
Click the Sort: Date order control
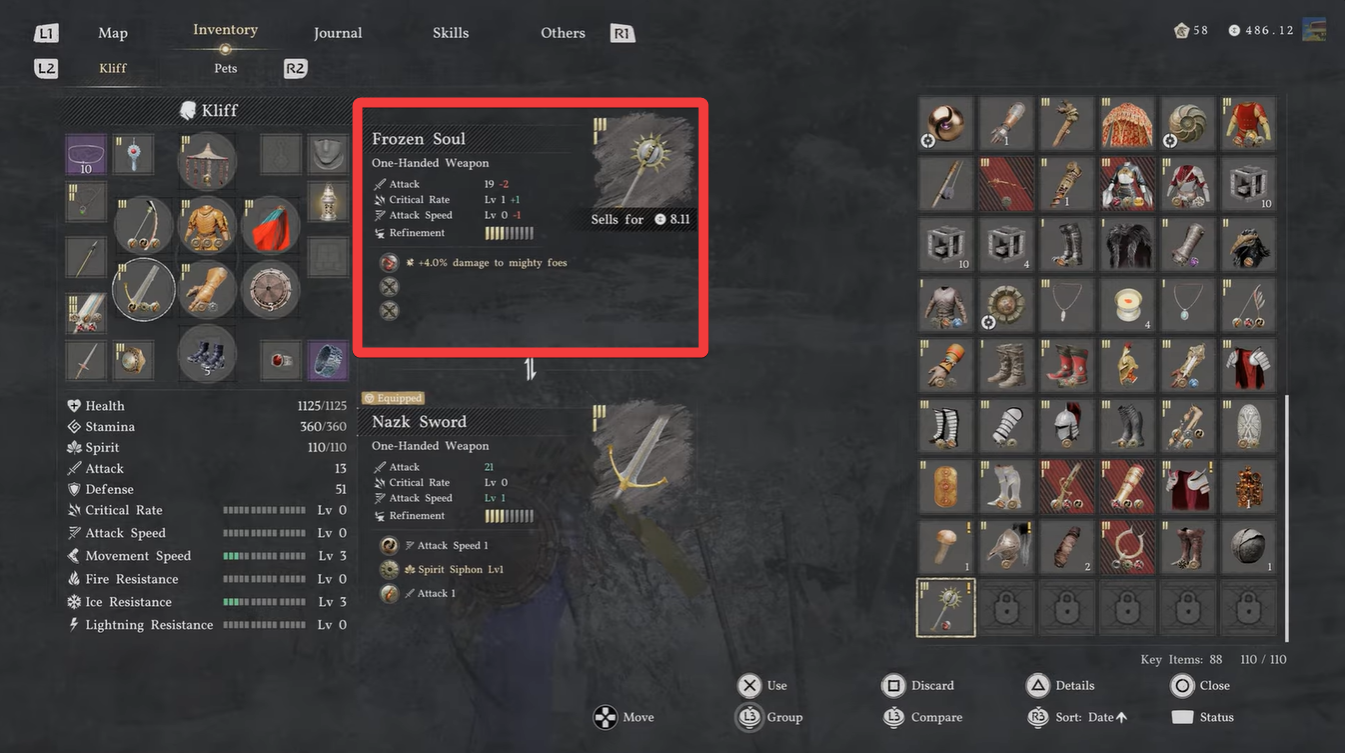click(x=1078, y=717)
